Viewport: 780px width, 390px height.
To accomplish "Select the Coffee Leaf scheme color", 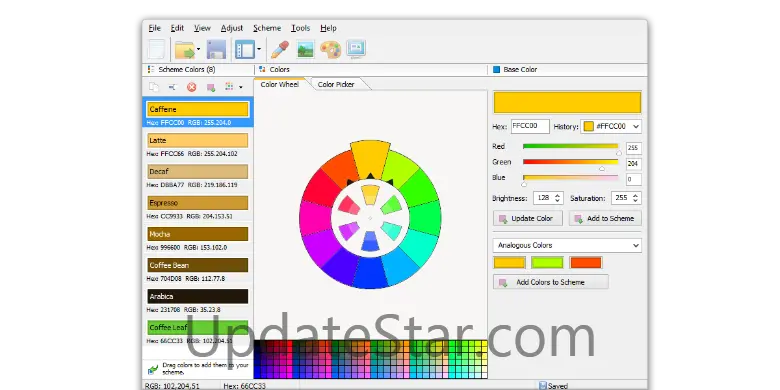I will click(197, 332).
